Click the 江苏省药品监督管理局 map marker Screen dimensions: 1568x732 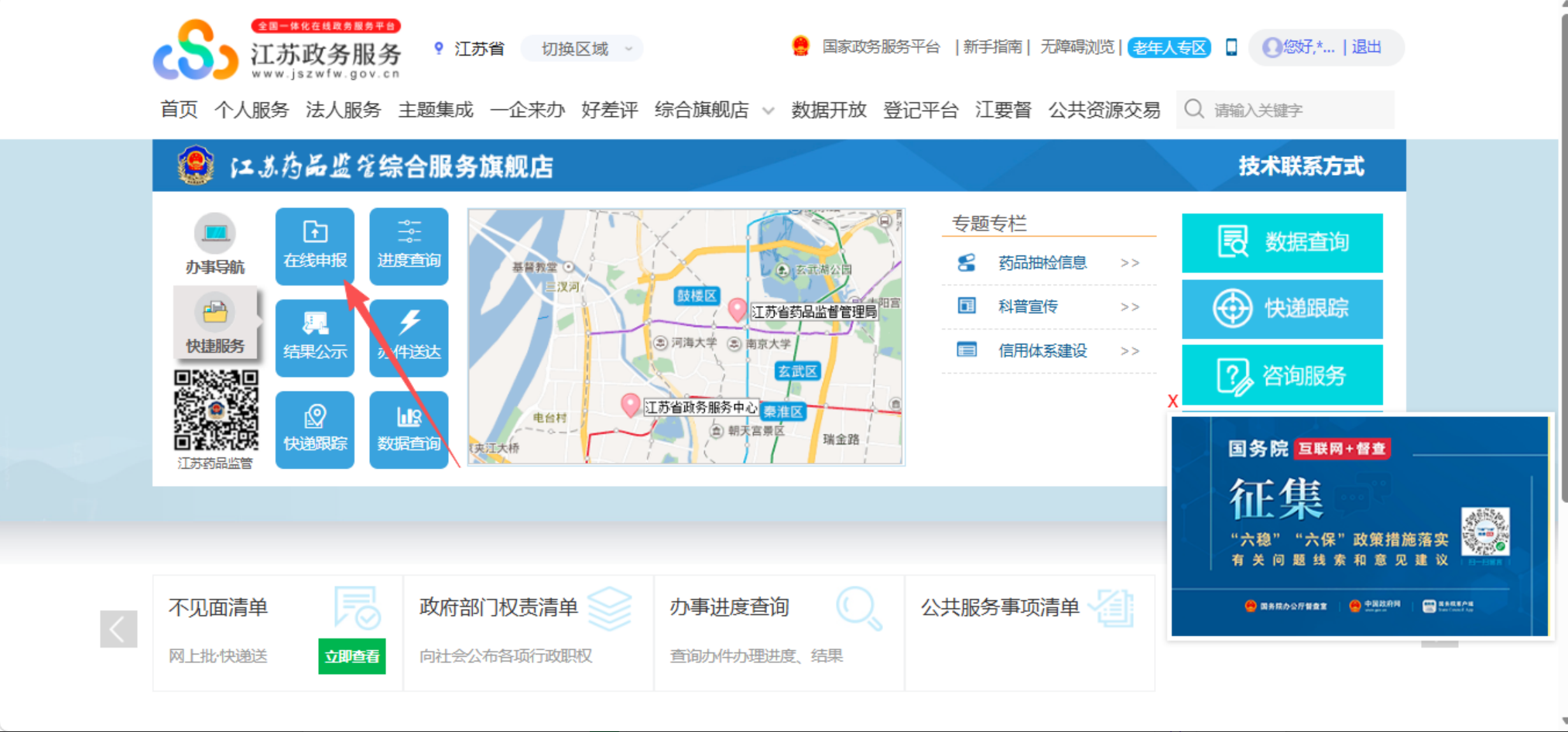pos(737,310)
